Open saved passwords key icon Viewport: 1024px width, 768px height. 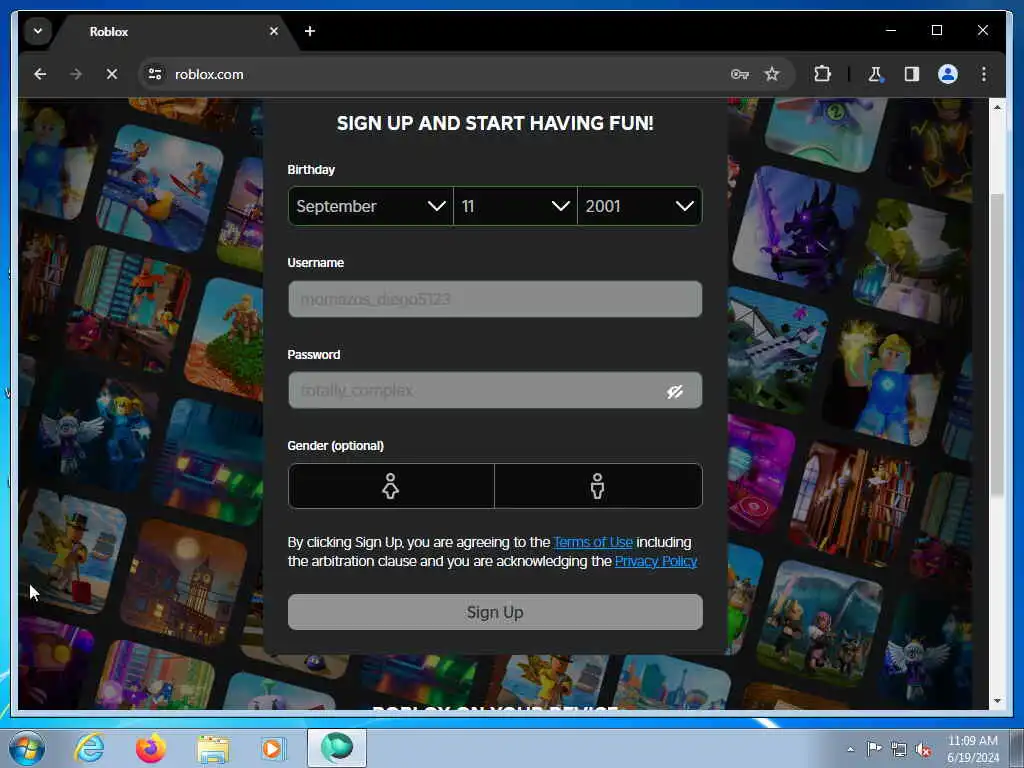pos(739,74)
